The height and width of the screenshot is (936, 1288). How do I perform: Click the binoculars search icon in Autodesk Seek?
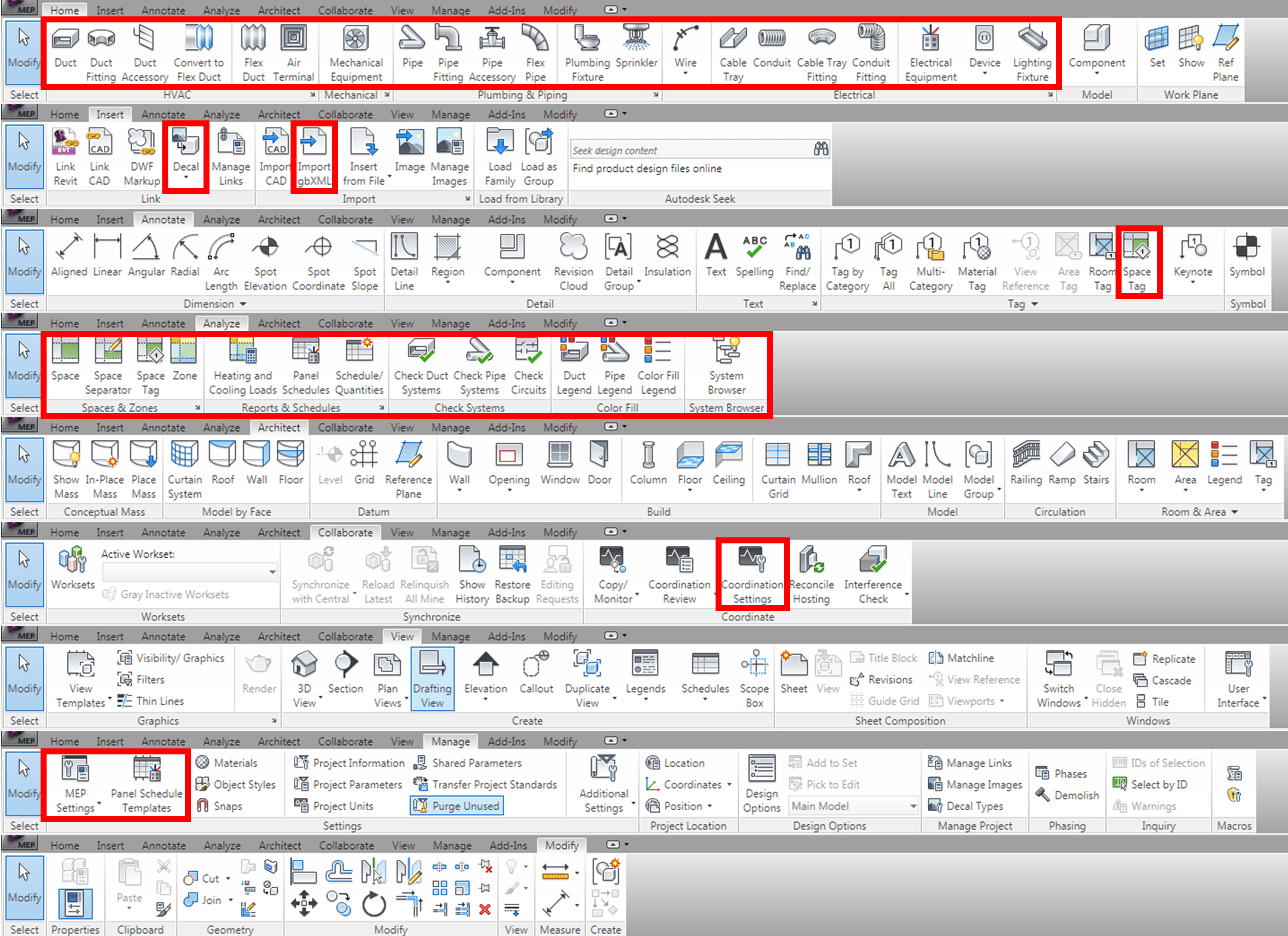pyautogui.click(x=822, y=150)
